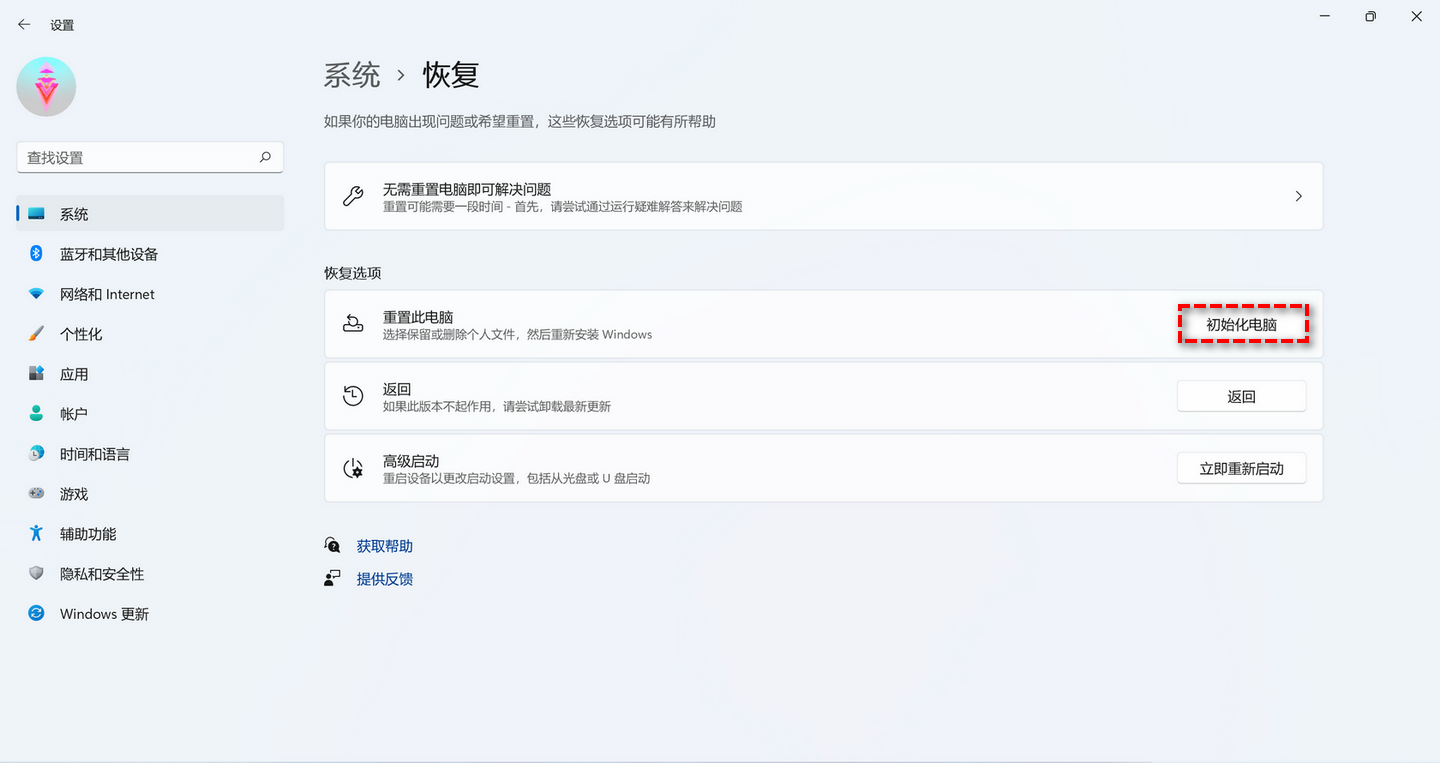Image resolution: width=1440 pixels, height=763 pixels.
Task: Select the 时间和语言 clock icon
Action: (x=36, y=453)
